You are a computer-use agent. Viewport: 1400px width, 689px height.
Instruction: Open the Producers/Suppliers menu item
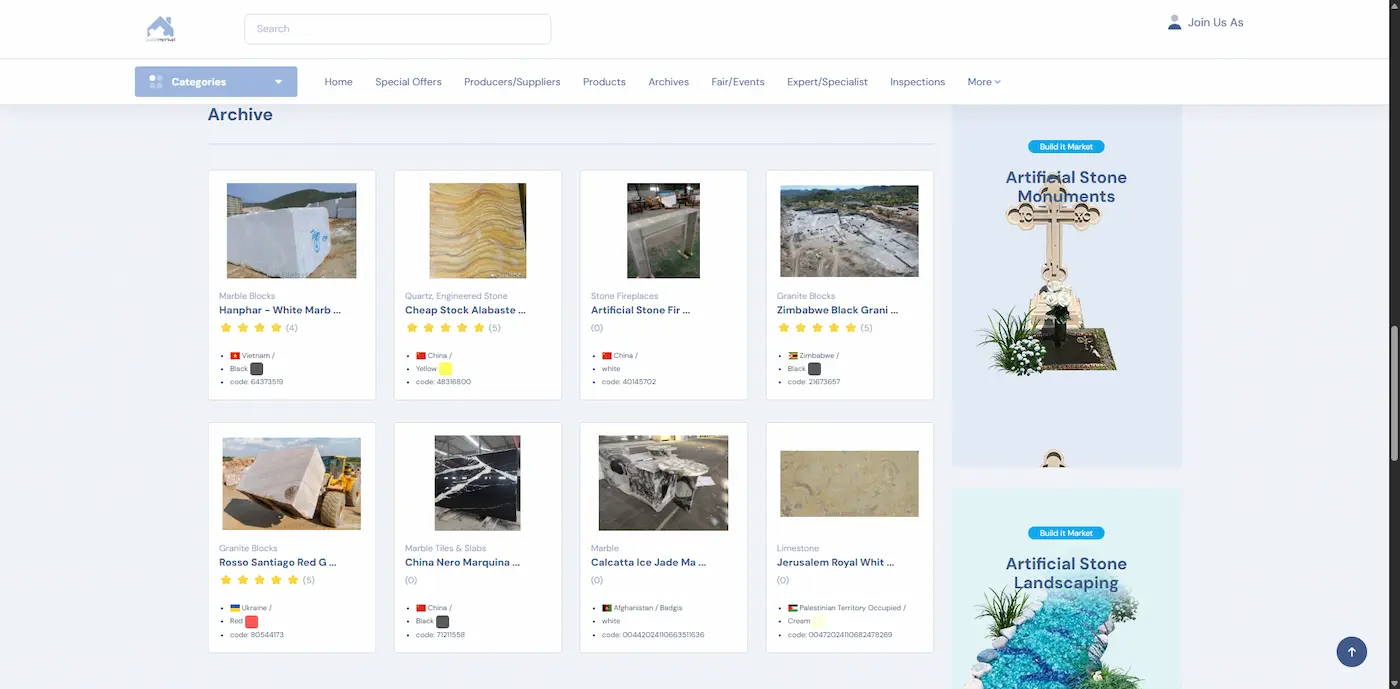click(x=512, y=82)
